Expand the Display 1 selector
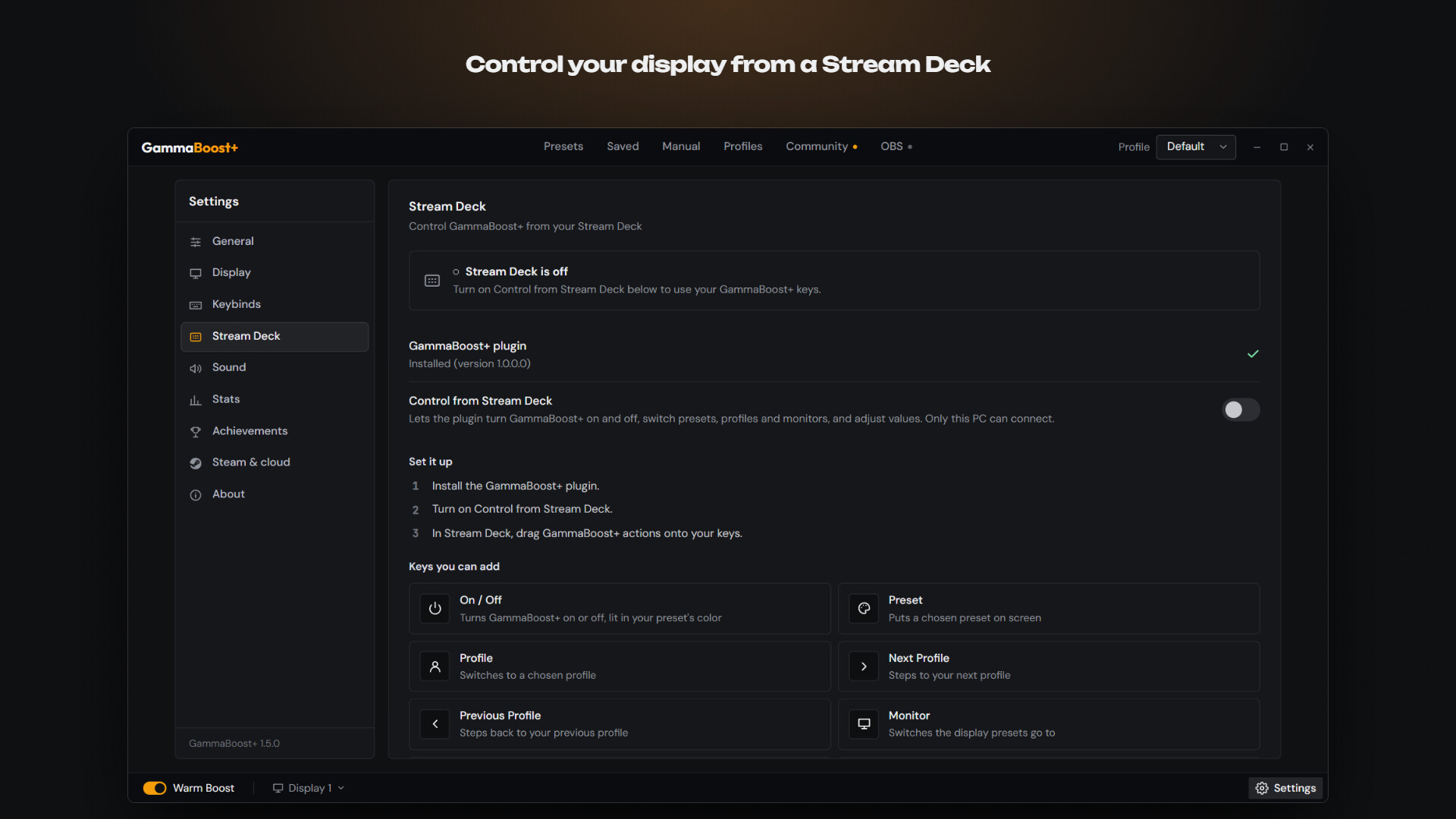The height and width of the screenshot is (819, 1456). [x=309, y=788]
